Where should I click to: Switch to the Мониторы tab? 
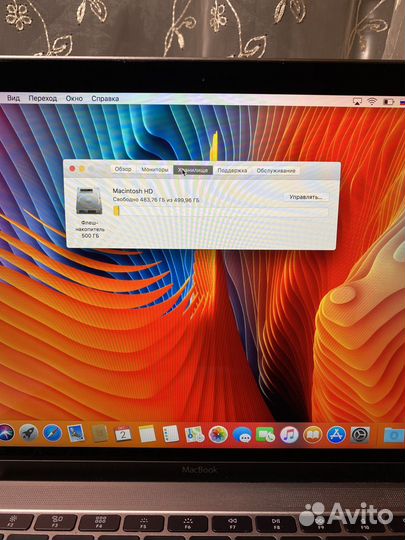pyautogui.click(x=155, y=170)
